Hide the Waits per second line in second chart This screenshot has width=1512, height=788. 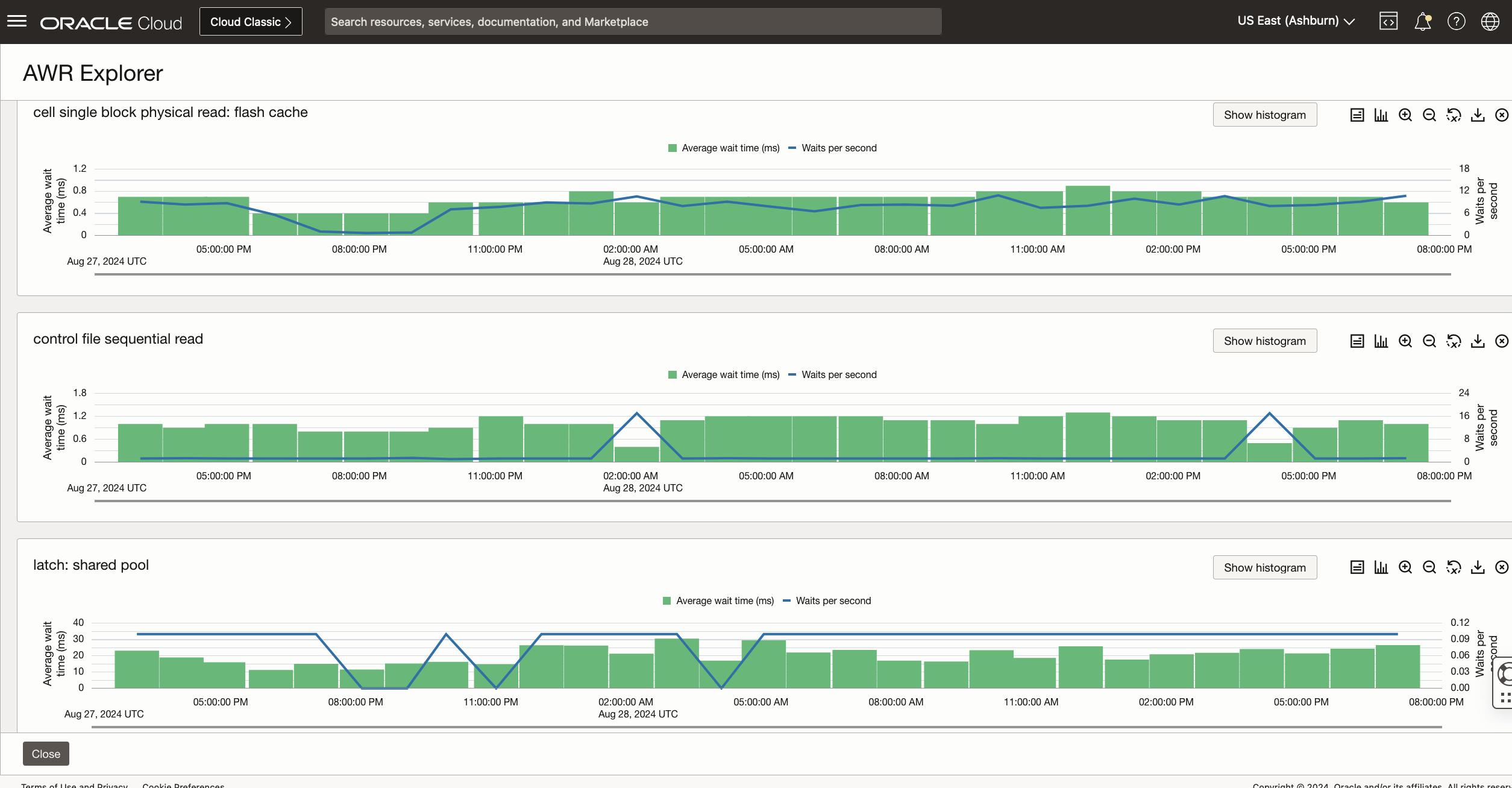click(x=833, y=374)
